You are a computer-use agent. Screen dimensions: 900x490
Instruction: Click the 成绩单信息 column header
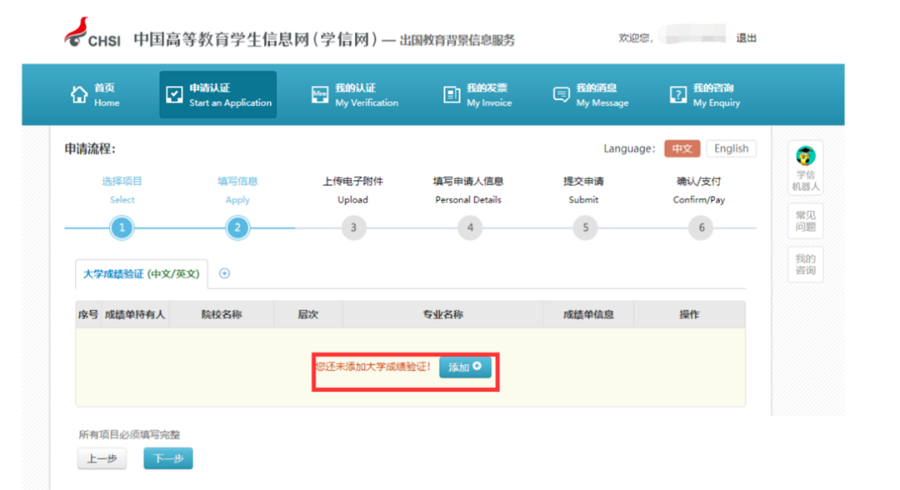click(588, 314)
